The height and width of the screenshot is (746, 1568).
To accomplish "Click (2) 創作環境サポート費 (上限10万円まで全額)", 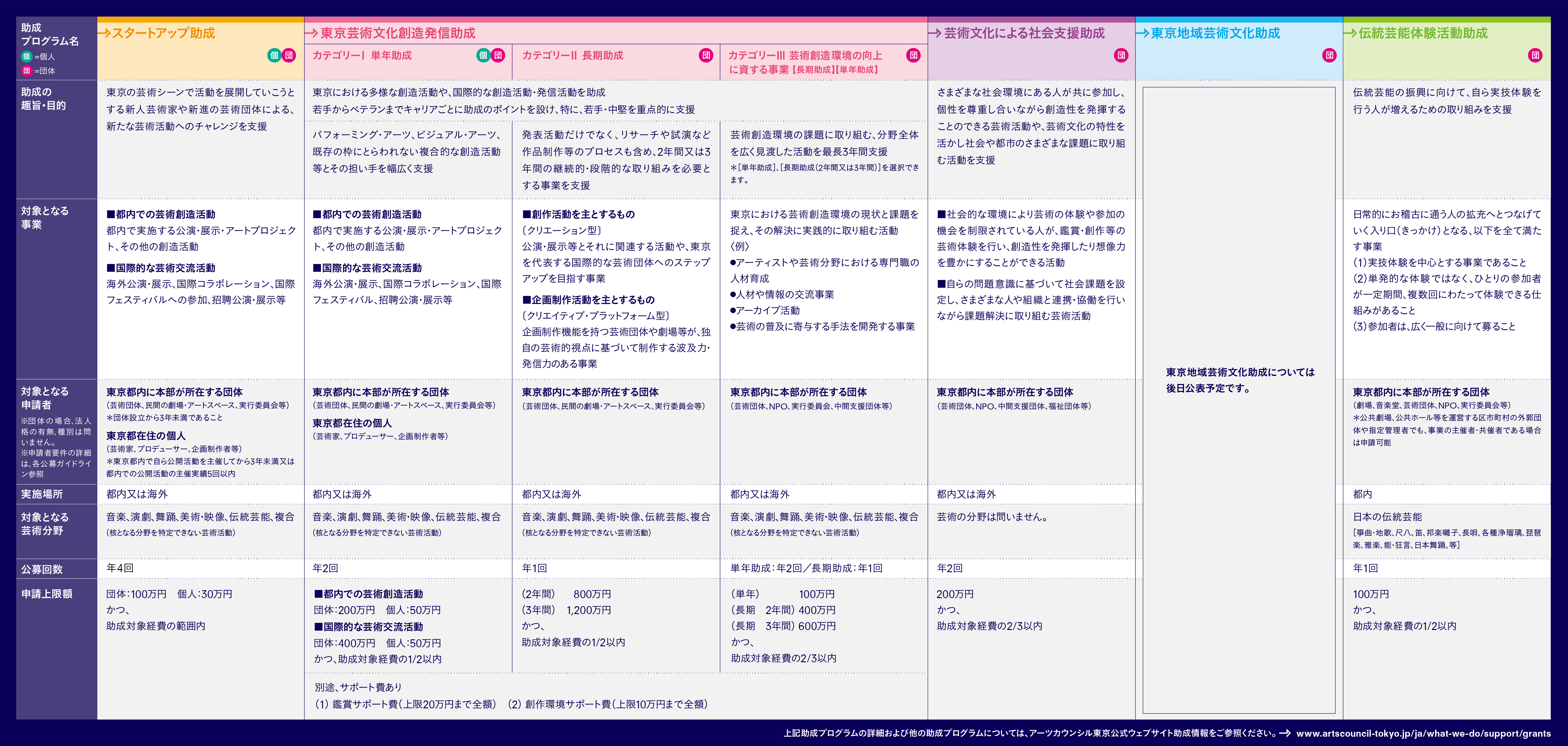I will pos(607,704).
